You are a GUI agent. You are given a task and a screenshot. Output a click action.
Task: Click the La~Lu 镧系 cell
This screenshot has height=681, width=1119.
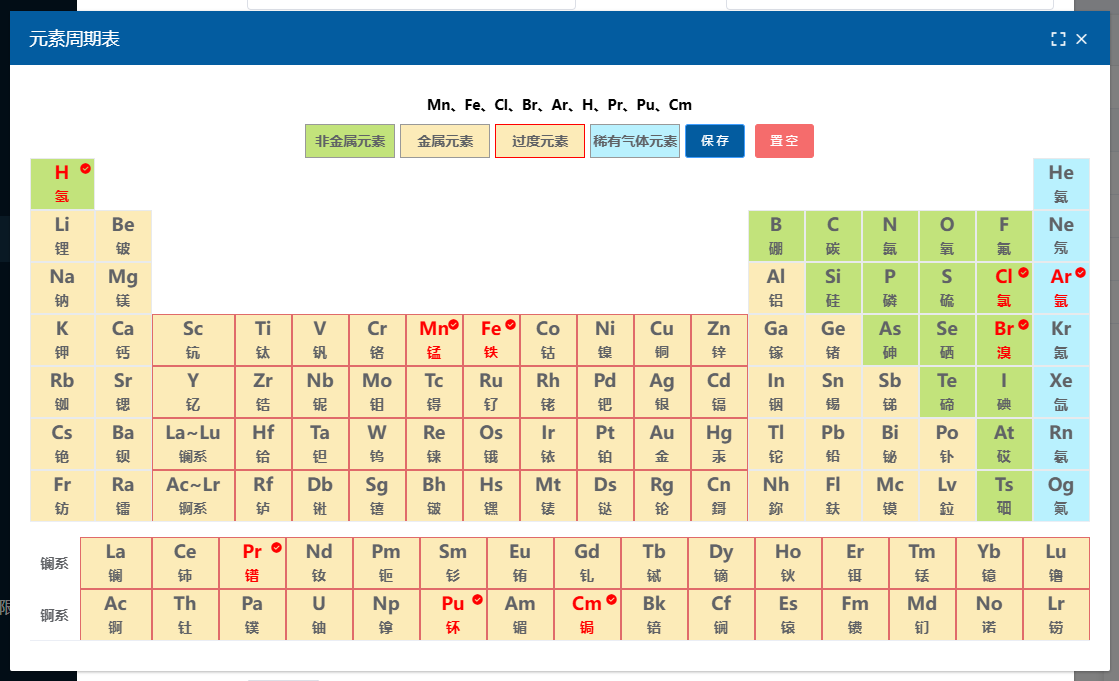[x=193, y=444]
